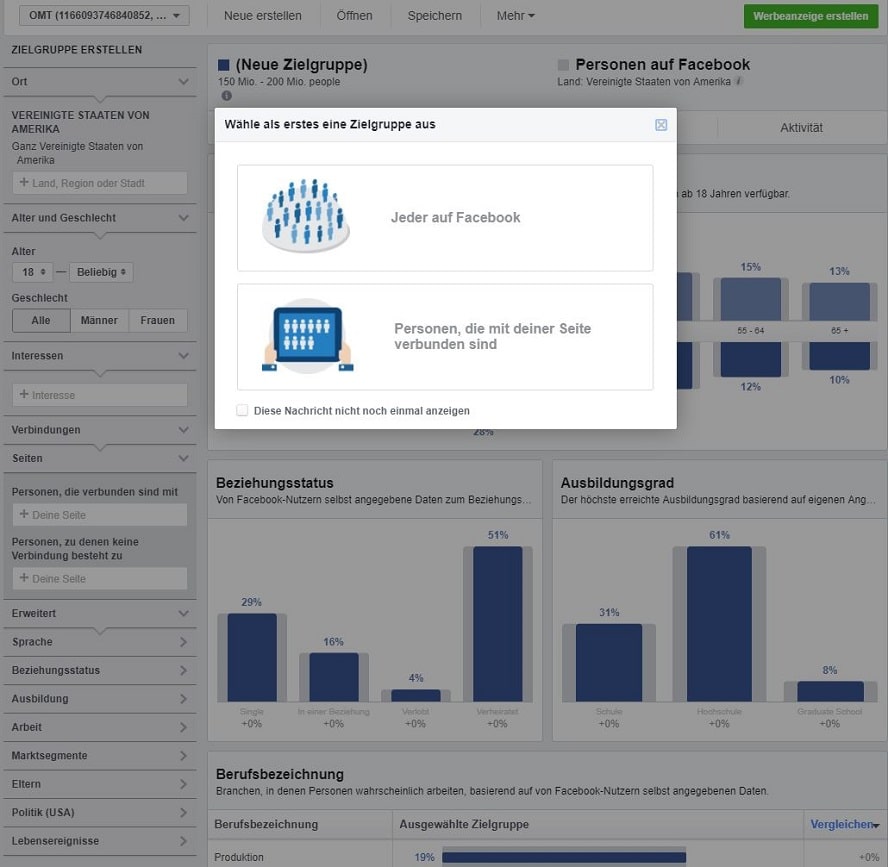This screenshot has width=888, height=867.
Task: Click Werbeanzeige erstellen button
Action: tap(810, 16)
